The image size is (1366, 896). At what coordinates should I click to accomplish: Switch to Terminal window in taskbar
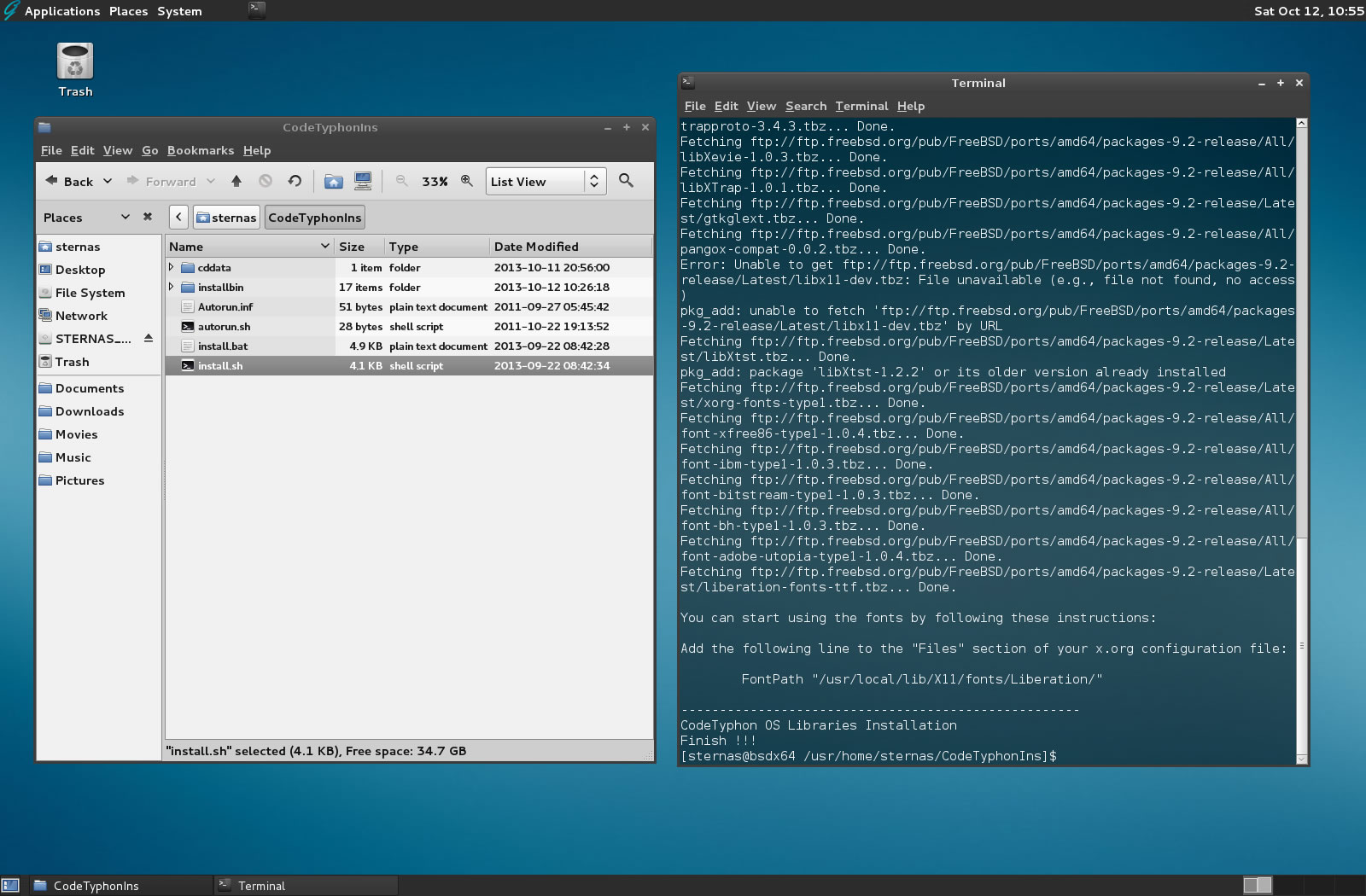[306, 886]
